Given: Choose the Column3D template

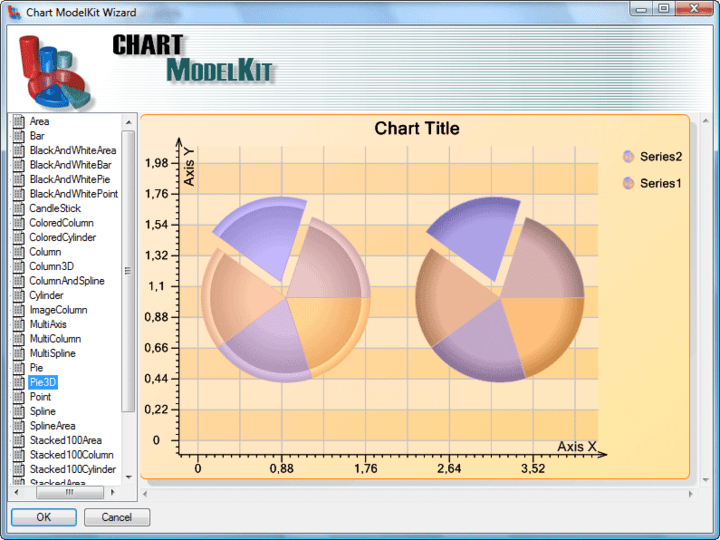Looking at the screenshot, I should 51,266.
